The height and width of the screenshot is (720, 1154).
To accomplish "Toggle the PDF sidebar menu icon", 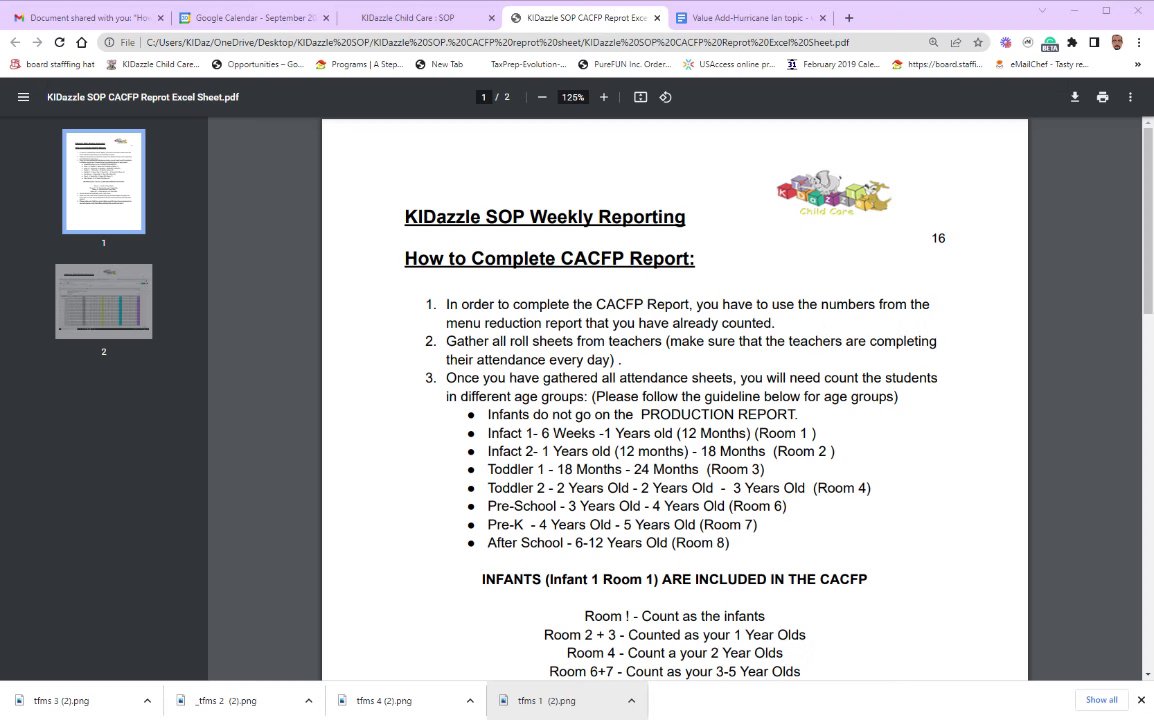I will tap(24, 97).
